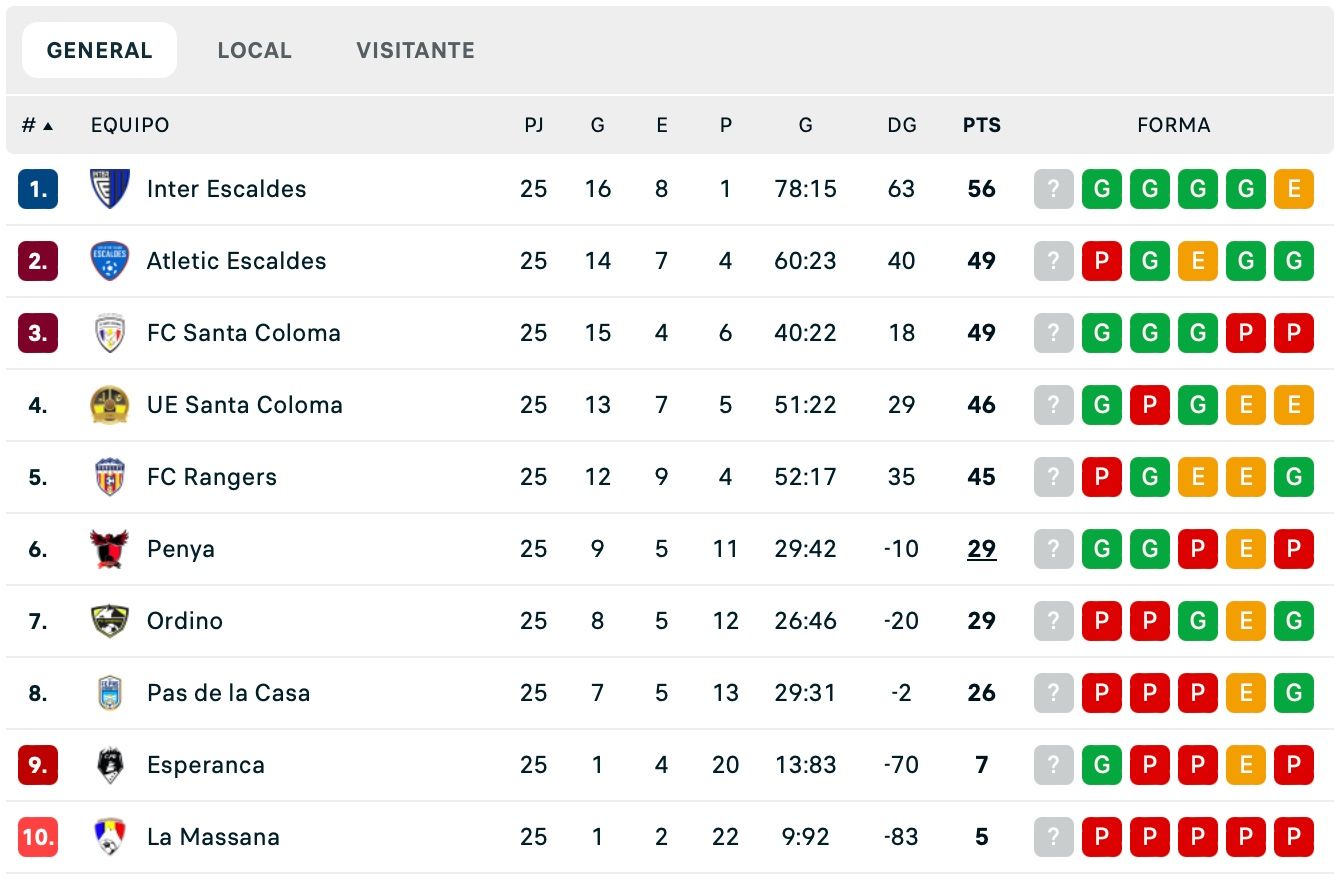Select the Esperanca club badge

(x=110, y=764)
